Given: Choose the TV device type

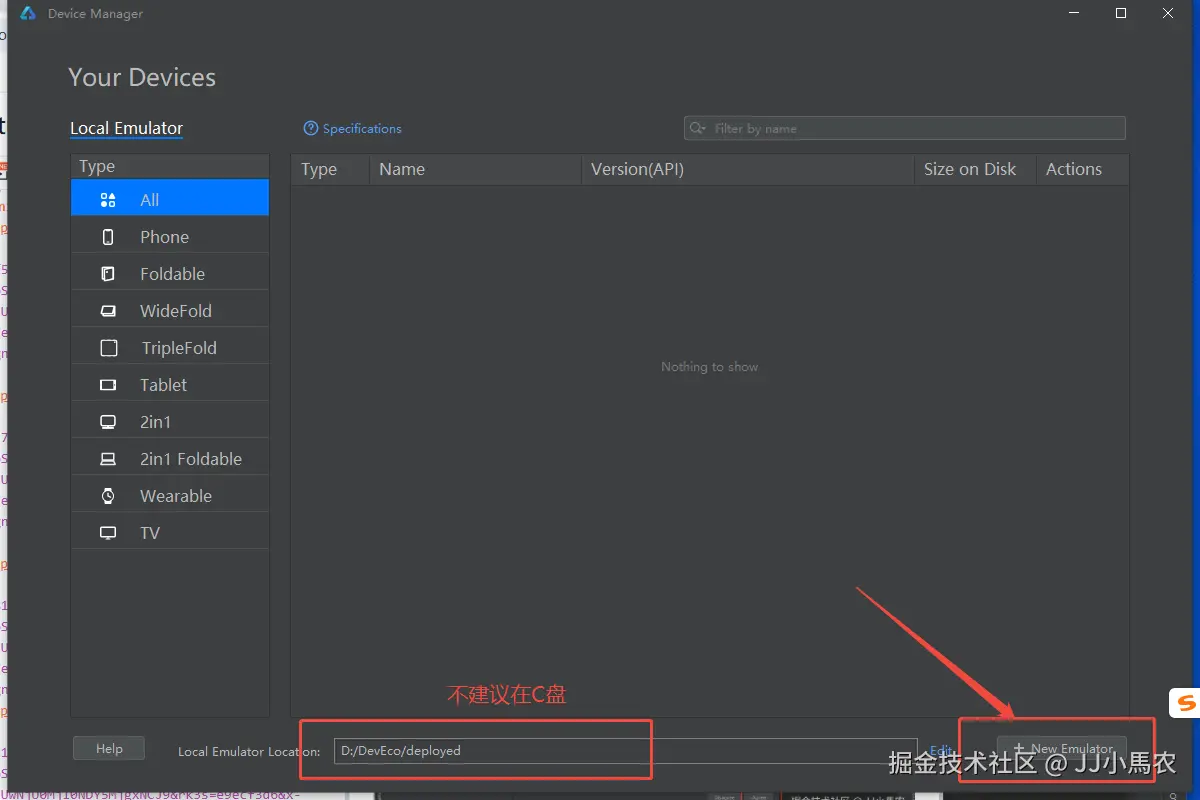Looking at the screenshot, I should pyautogui.click(x=170, y=533).
